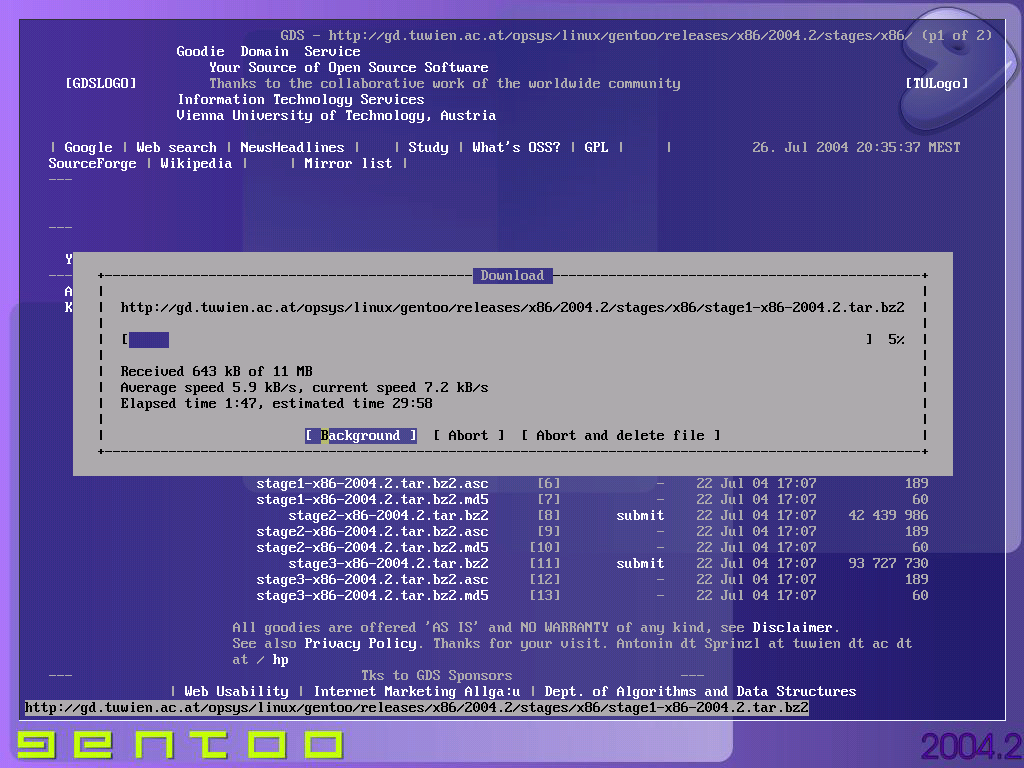Open stage2-x86-2004.2.tar.bz2.md5 file link
Viewport: 1024px width, 768px height.
(372, 548)
